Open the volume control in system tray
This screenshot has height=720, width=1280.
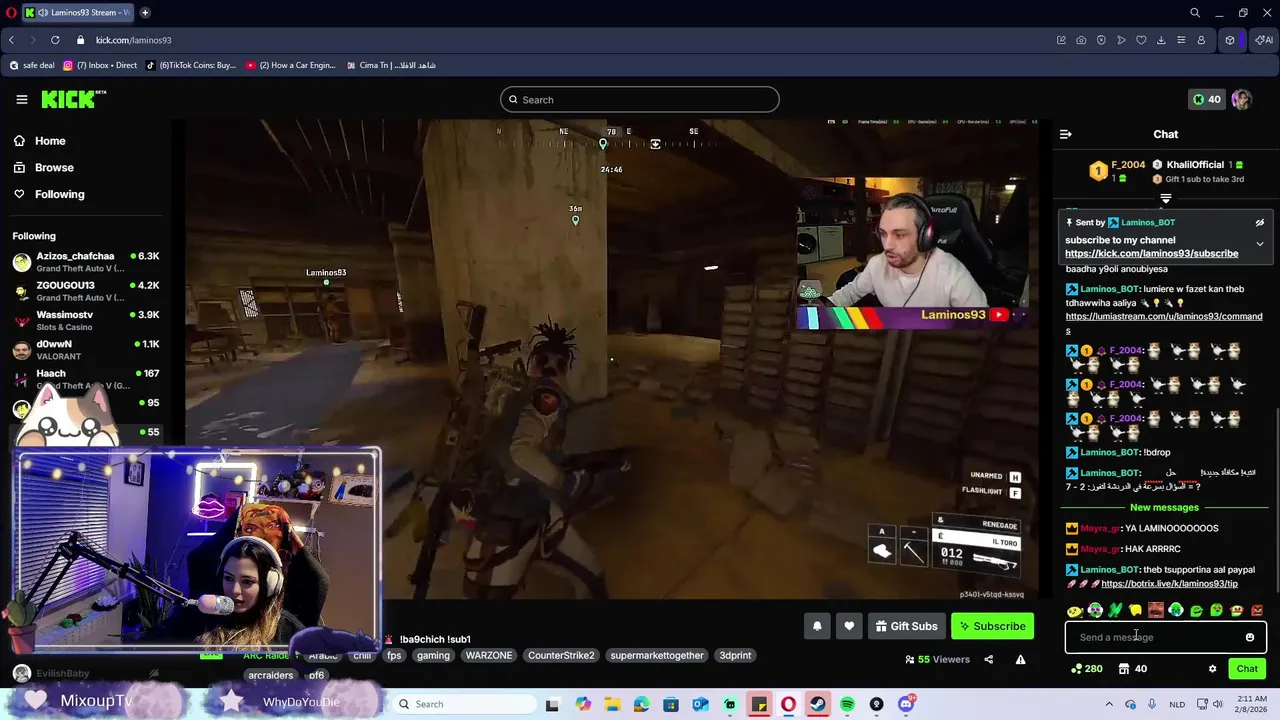[x=1217, y=704]
